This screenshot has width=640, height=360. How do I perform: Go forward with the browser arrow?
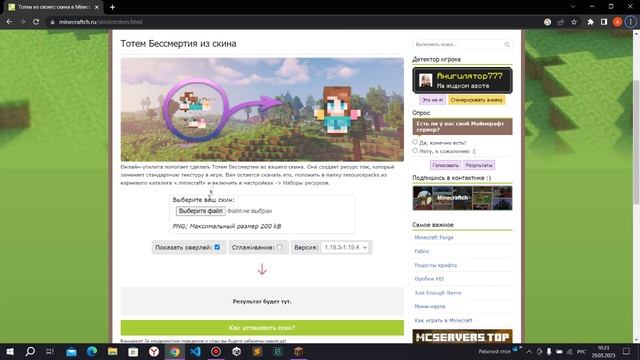[23, 22]
